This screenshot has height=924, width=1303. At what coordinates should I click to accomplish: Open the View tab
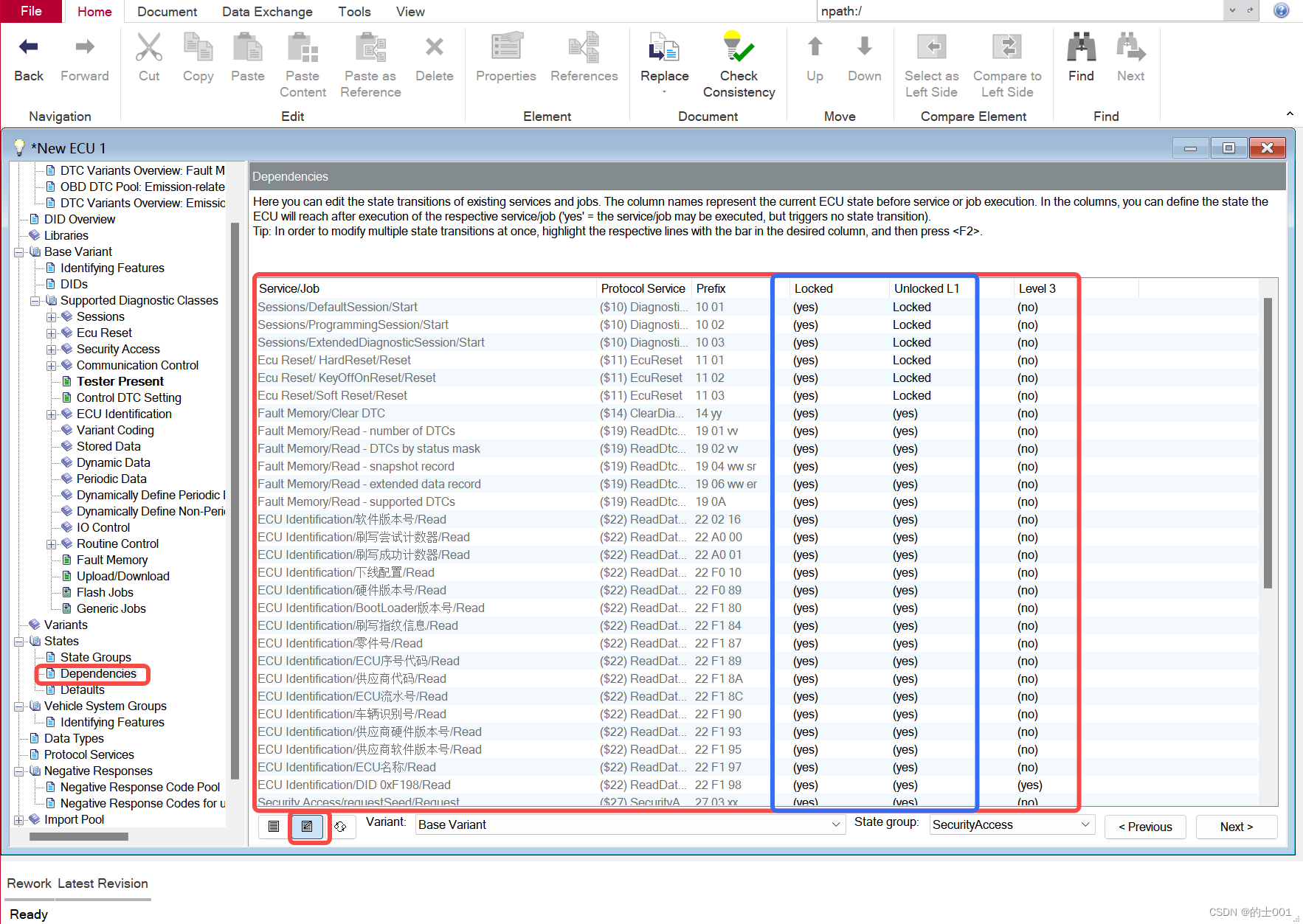point(410,11)
